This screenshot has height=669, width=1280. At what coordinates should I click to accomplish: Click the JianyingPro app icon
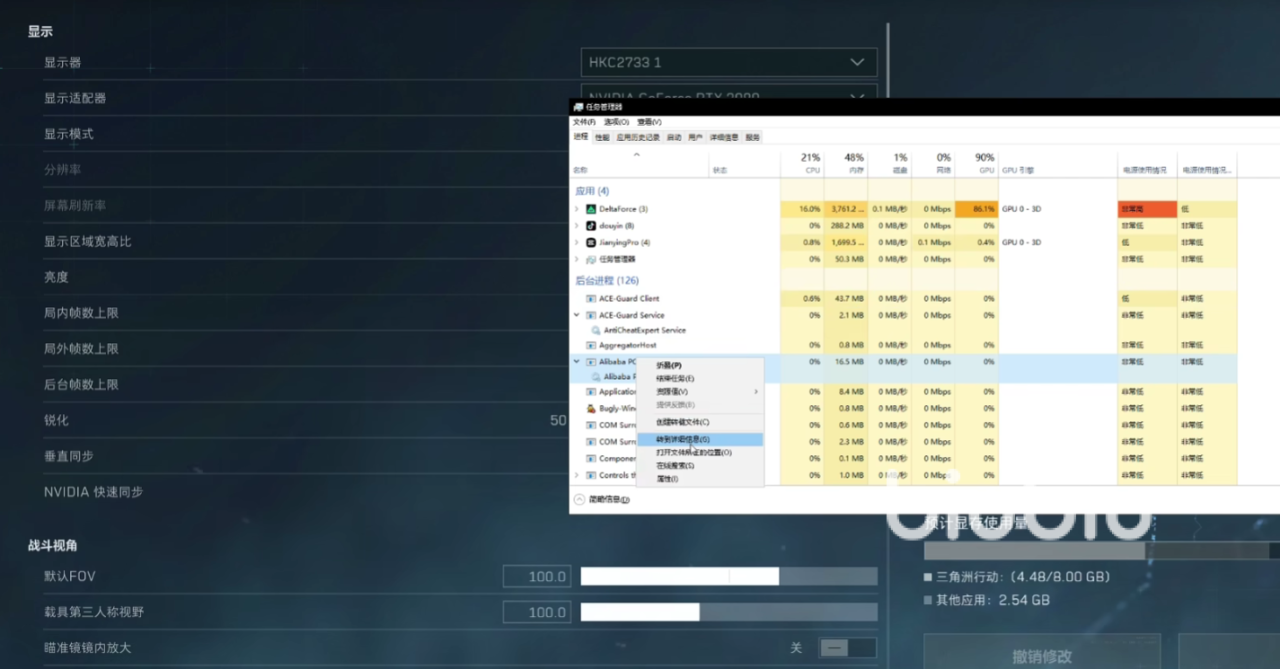pyautogui.click(x=591, y=242)
